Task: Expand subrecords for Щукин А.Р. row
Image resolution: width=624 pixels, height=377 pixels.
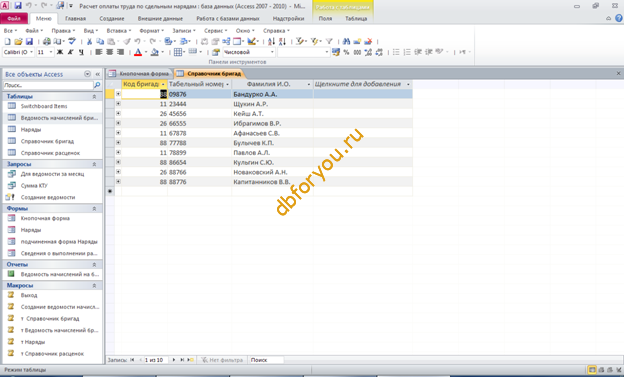Action: 118,104
